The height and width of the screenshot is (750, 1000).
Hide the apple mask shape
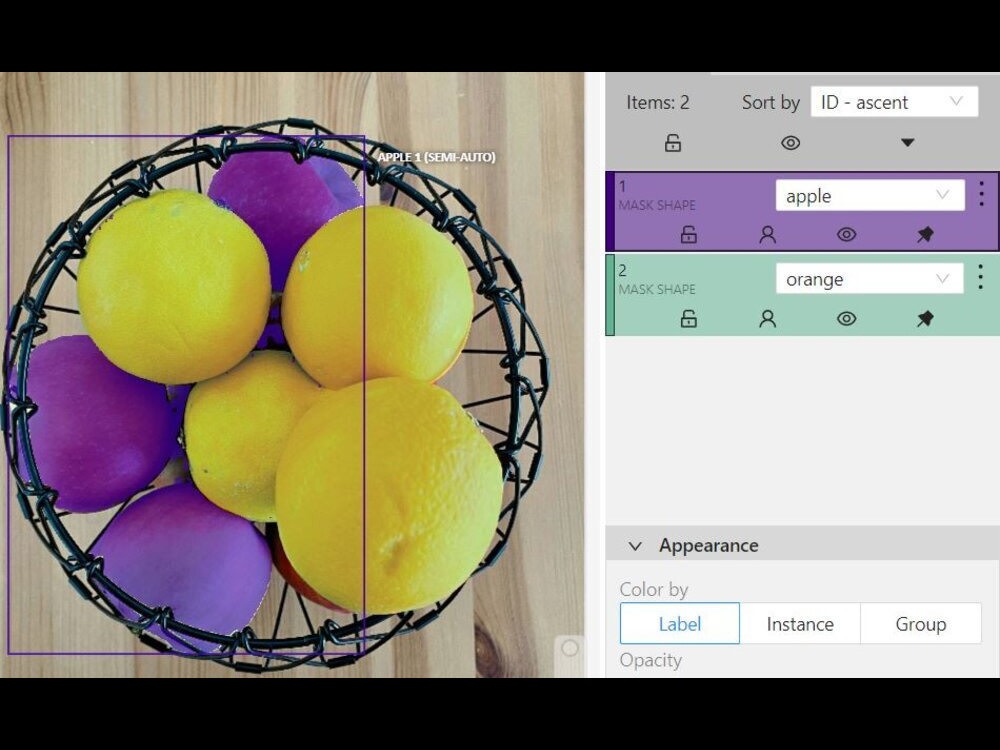pyautogui.click(x=846, y=234)
